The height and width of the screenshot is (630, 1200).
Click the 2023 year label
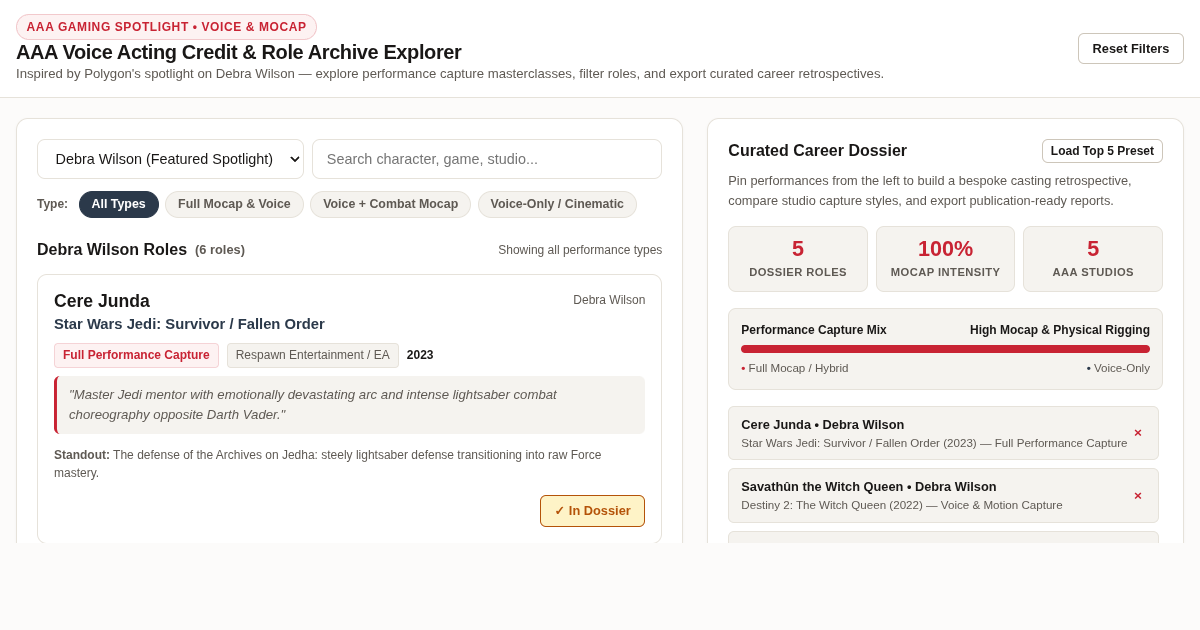[420, 355]
